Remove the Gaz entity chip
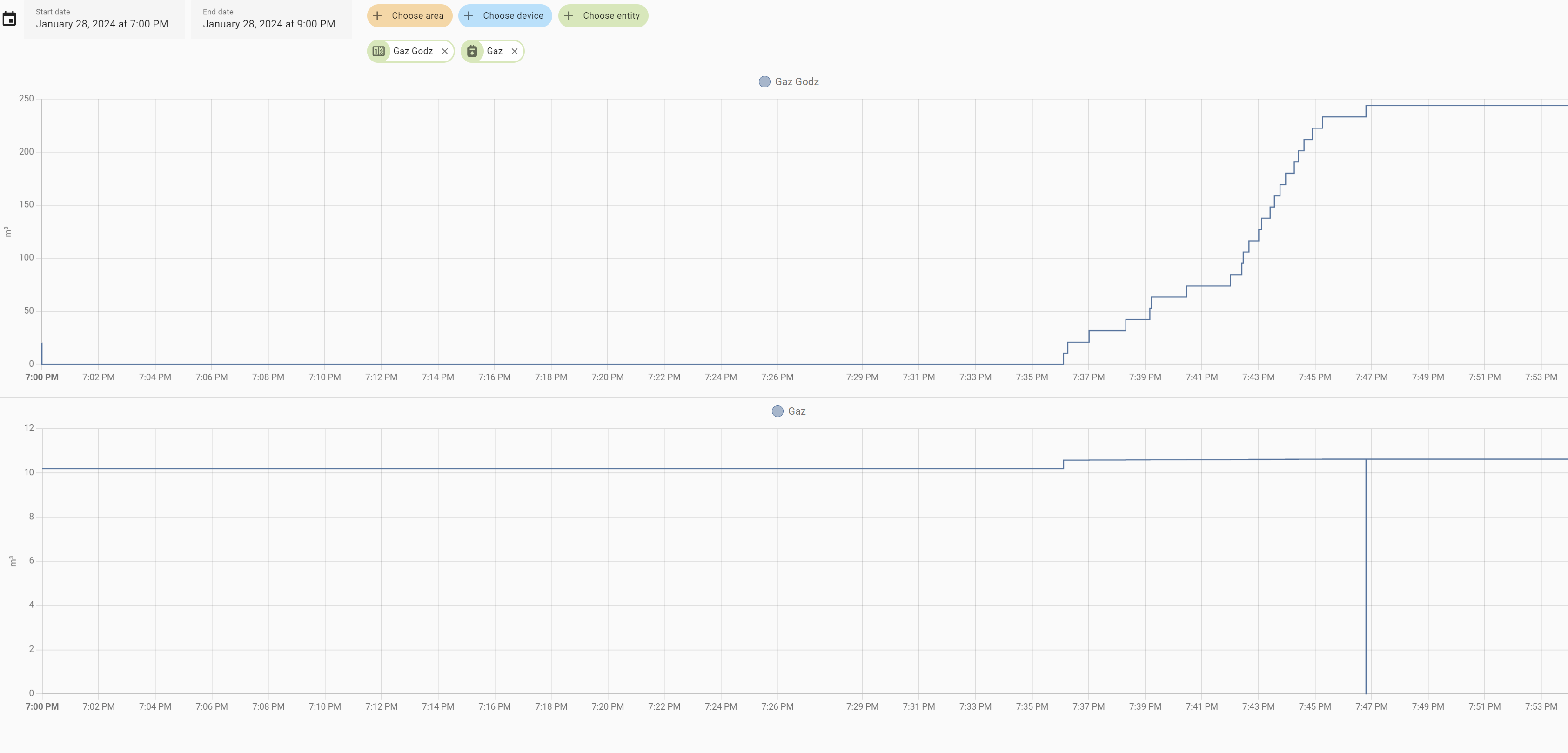 [x=514, y=51]
